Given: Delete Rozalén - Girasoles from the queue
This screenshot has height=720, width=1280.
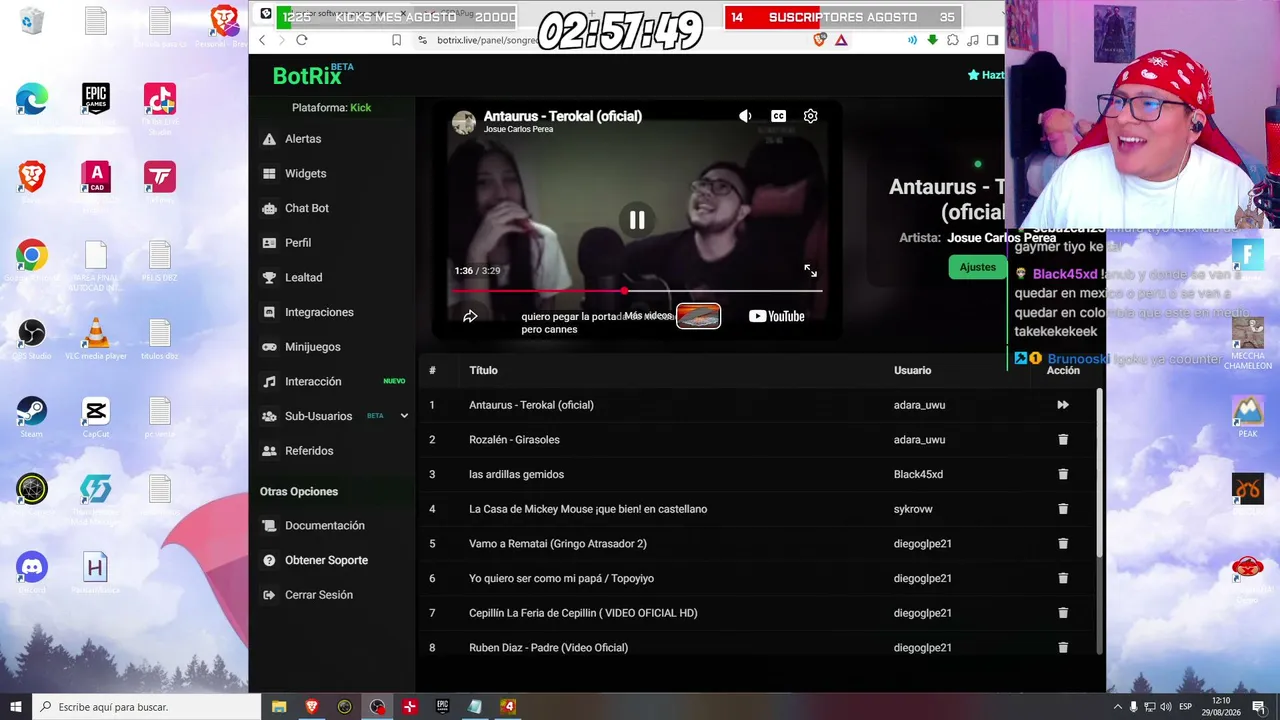Looking at the screenshot, I should [1063, 440].
